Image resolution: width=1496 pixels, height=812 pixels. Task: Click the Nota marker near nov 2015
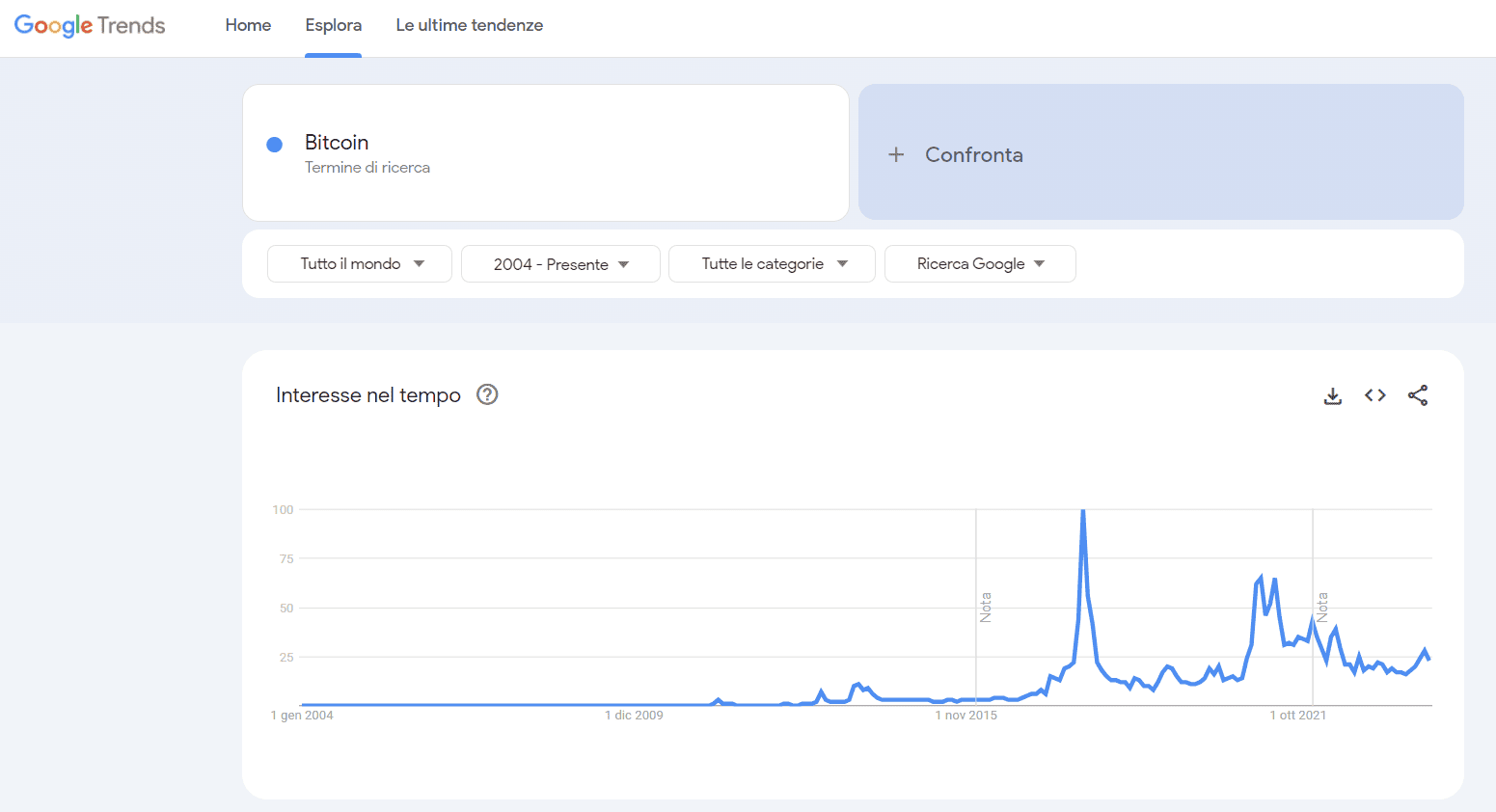pos(986,608)
